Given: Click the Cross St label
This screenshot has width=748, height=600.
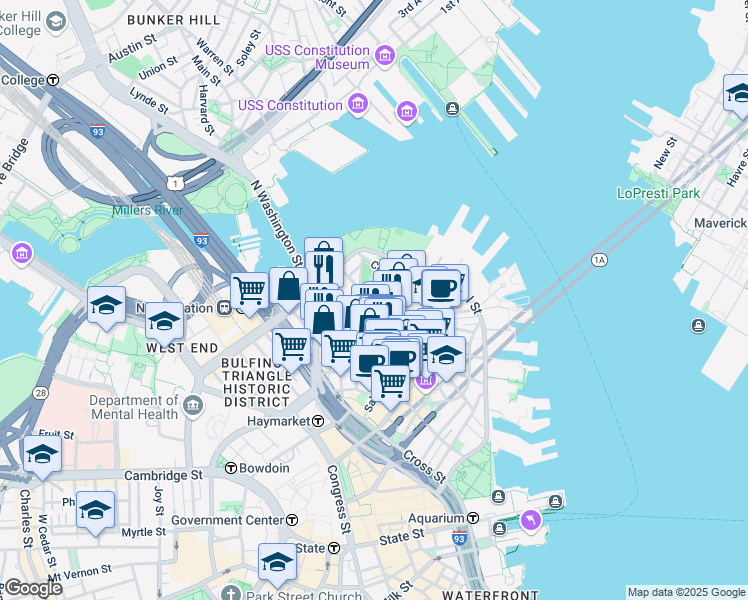Looking at the screenshot, I should 424,466.
